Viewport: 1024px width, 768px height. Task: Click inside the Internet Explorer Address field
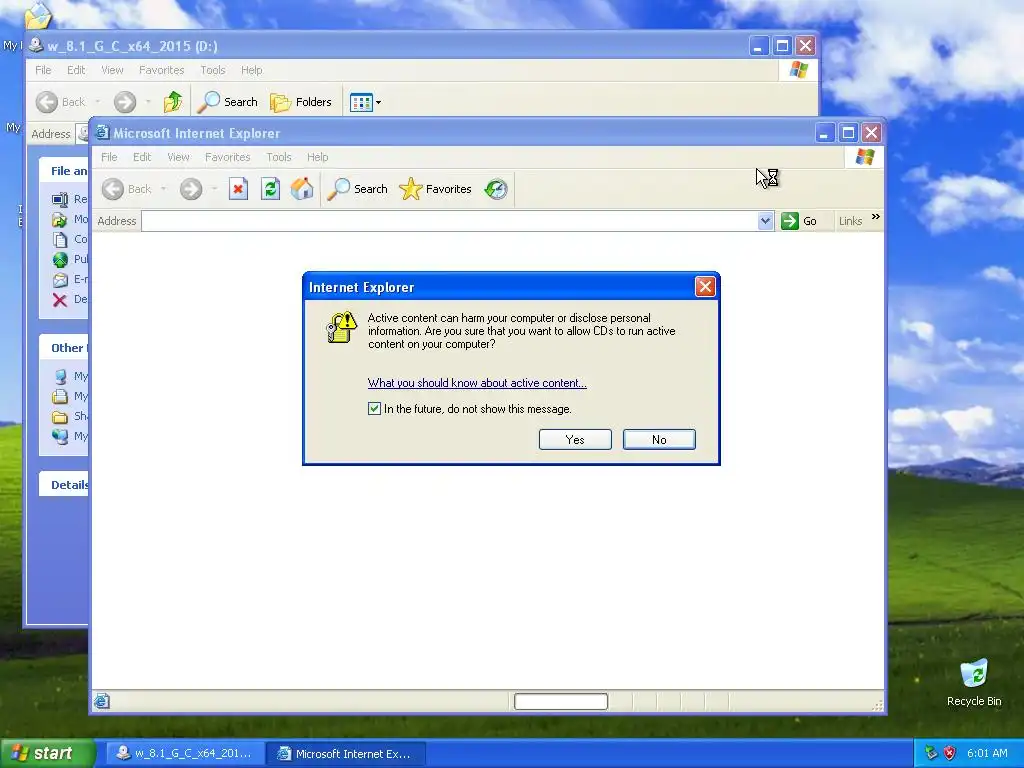449,221
